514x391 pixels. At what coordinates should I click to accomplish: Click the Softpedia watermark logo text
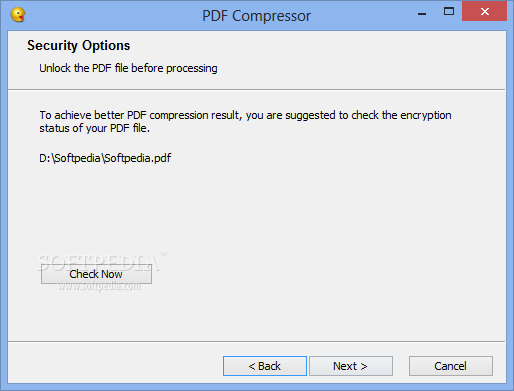point(100,262)
